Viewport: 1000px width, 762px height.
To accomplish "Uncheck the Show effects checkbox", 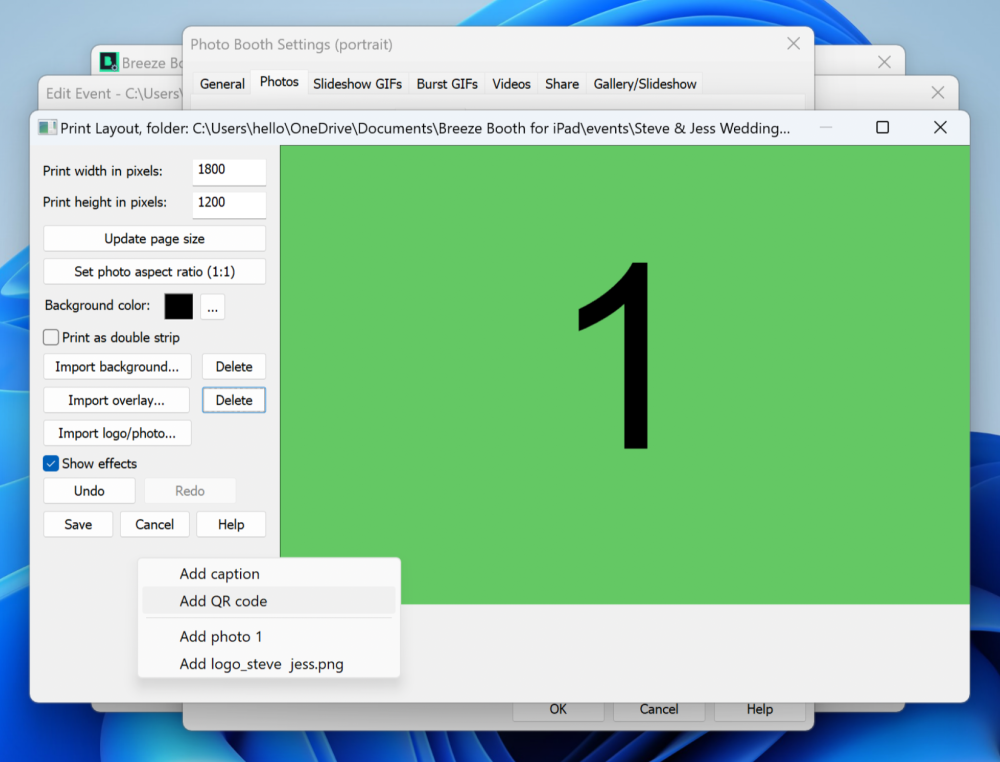I will point(51,464).
